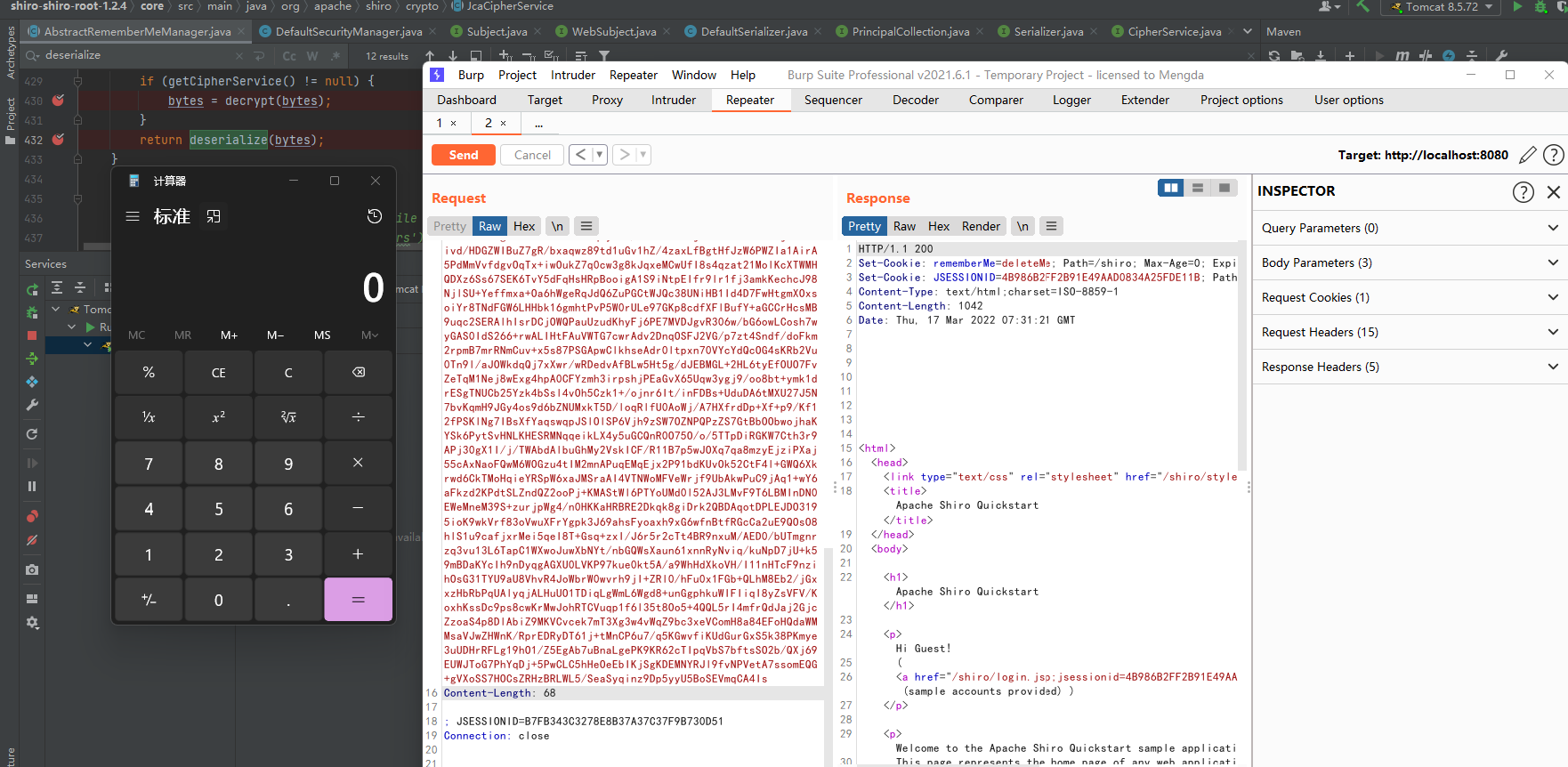This screenshot has width=1568, height=767.
Task: Toggle \n display in Request panel
Action: [557, 226]
